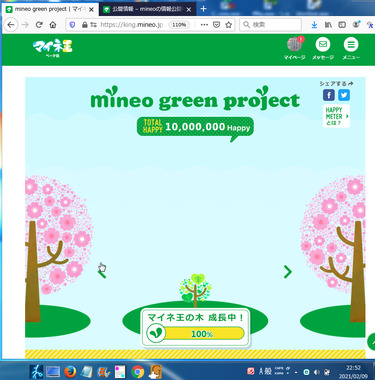Reset the 110% zoom level badge
This screenshot has height=380, width=375.
point(179,25)
